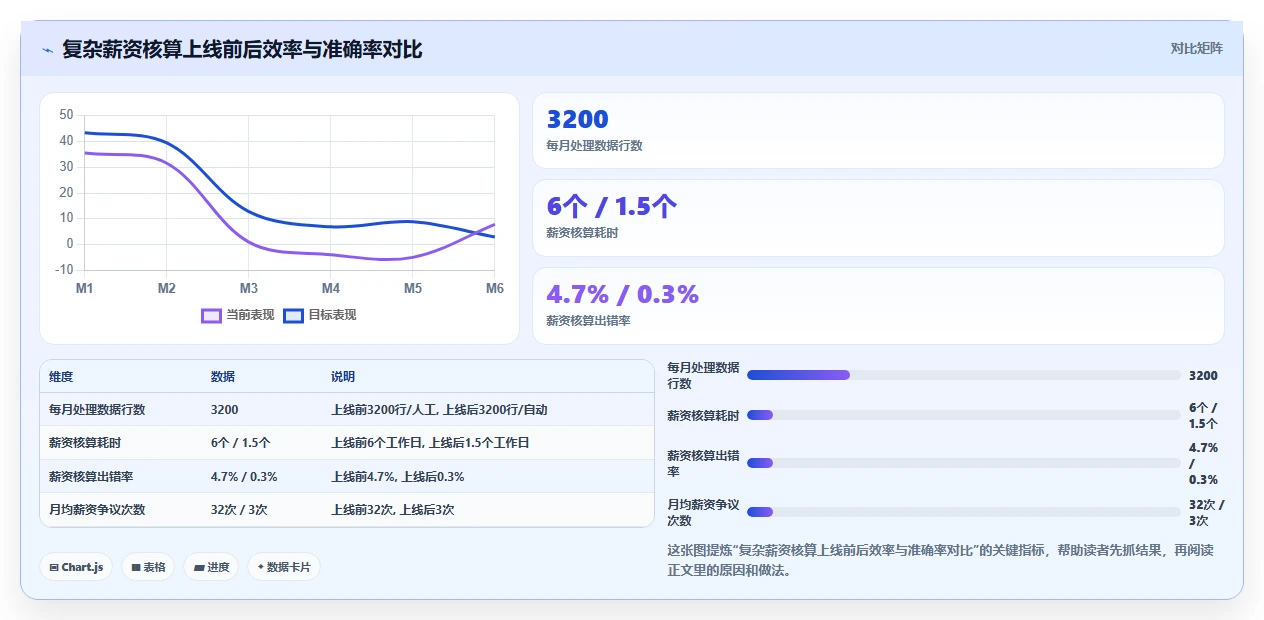This screenshot has height=620, width=1264.
Task: Click the 薪资核算耗时 progress bar
Action: click(x=964, y=415)
